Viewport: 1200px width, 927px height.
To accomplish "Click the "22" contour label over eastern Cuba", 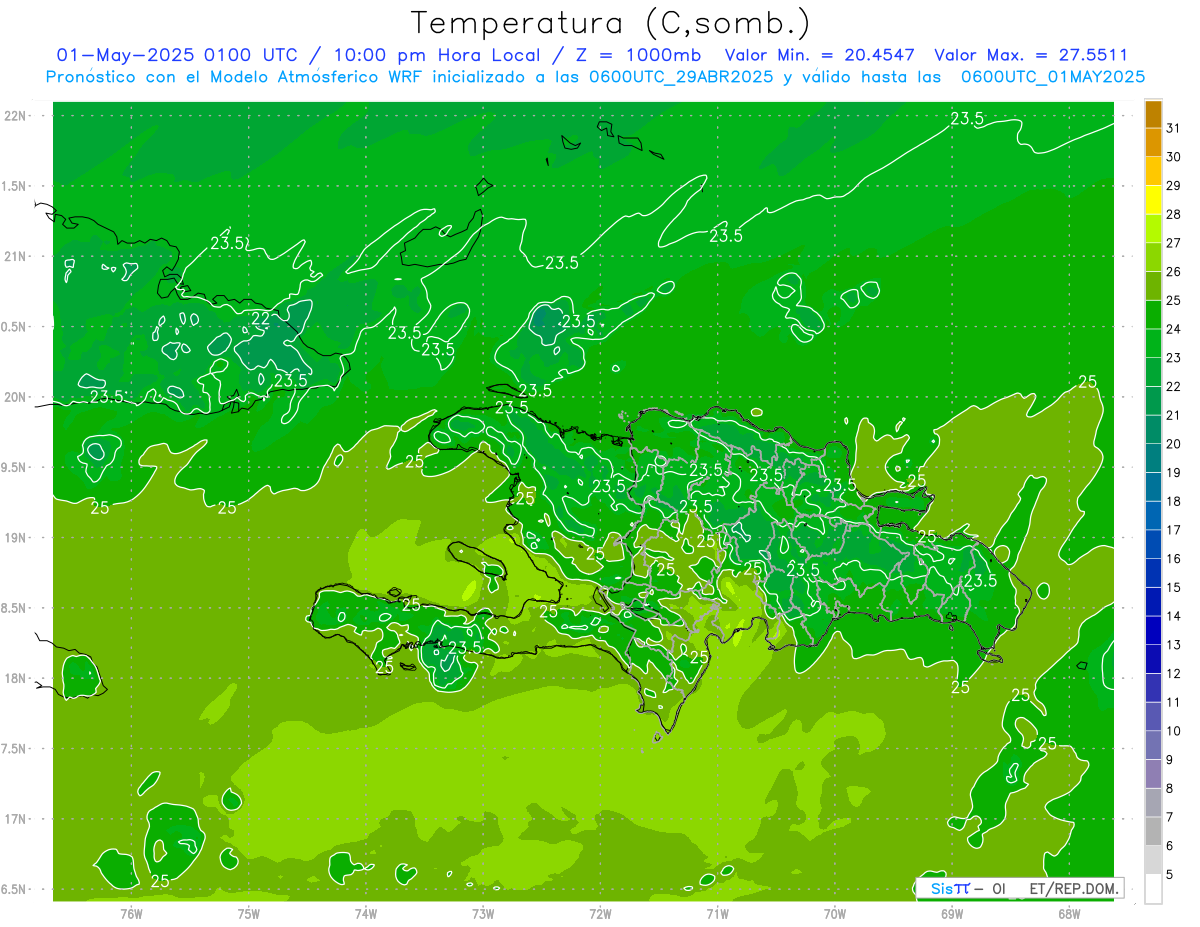I will 260,319.
